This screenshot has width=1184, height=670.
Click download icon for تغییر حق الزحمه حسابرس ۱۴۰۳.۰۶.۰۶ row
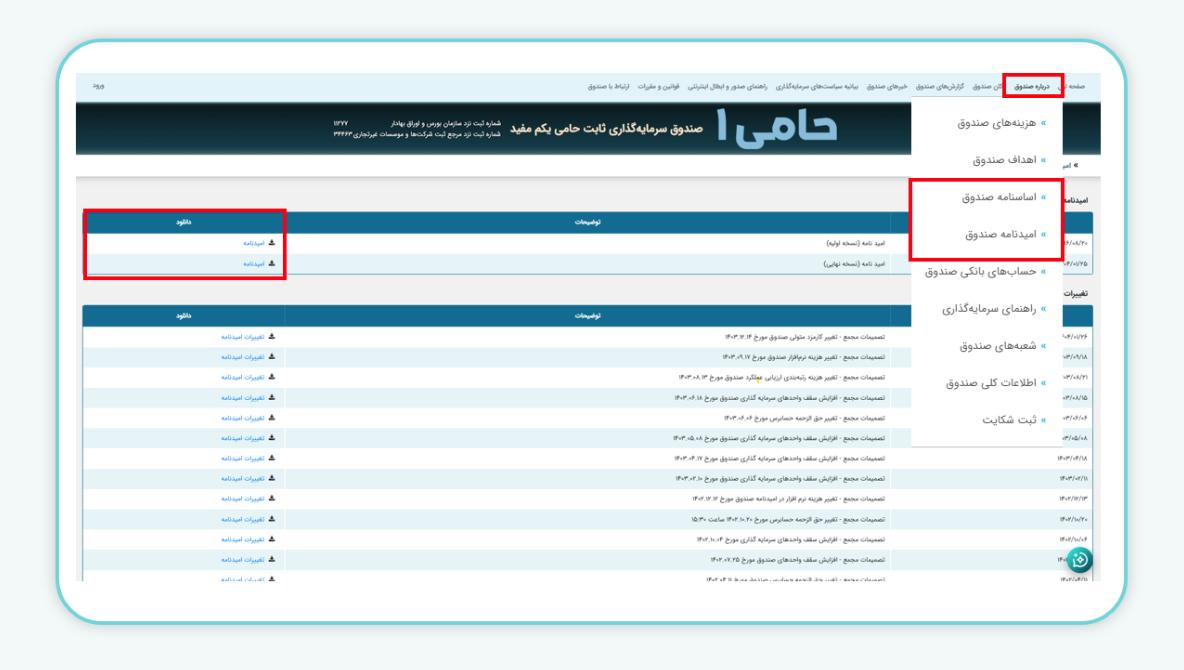pyautogui.click(x=272, y=418)
